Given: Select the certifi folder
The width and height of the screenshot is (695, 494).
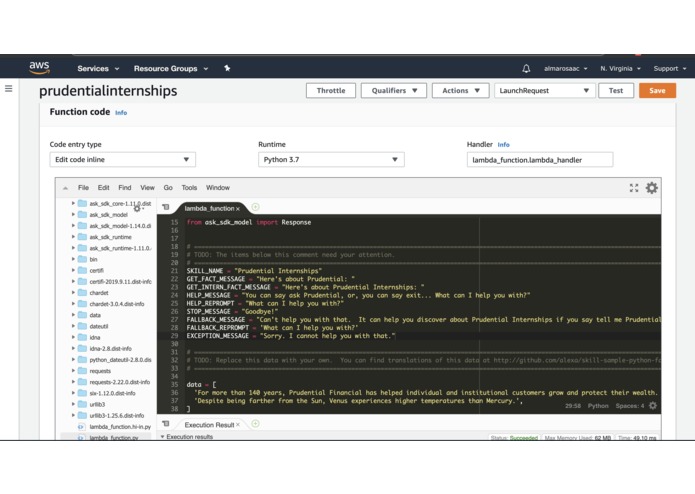Looking at the screenshot, I should click(x=96, y=270).
